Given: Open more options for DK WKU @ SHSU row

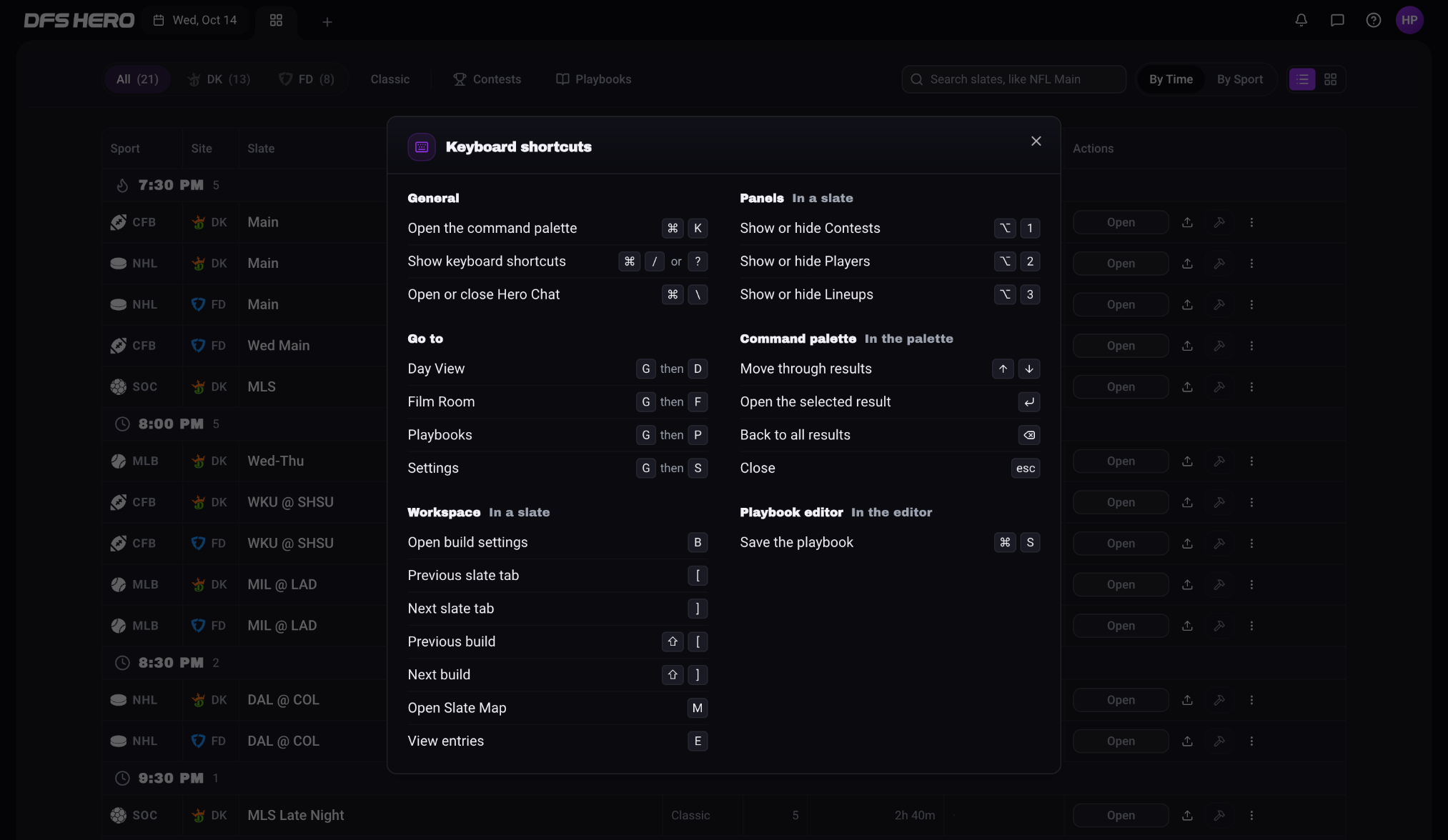Looking at the screenshot, I should coord(1251,502).
